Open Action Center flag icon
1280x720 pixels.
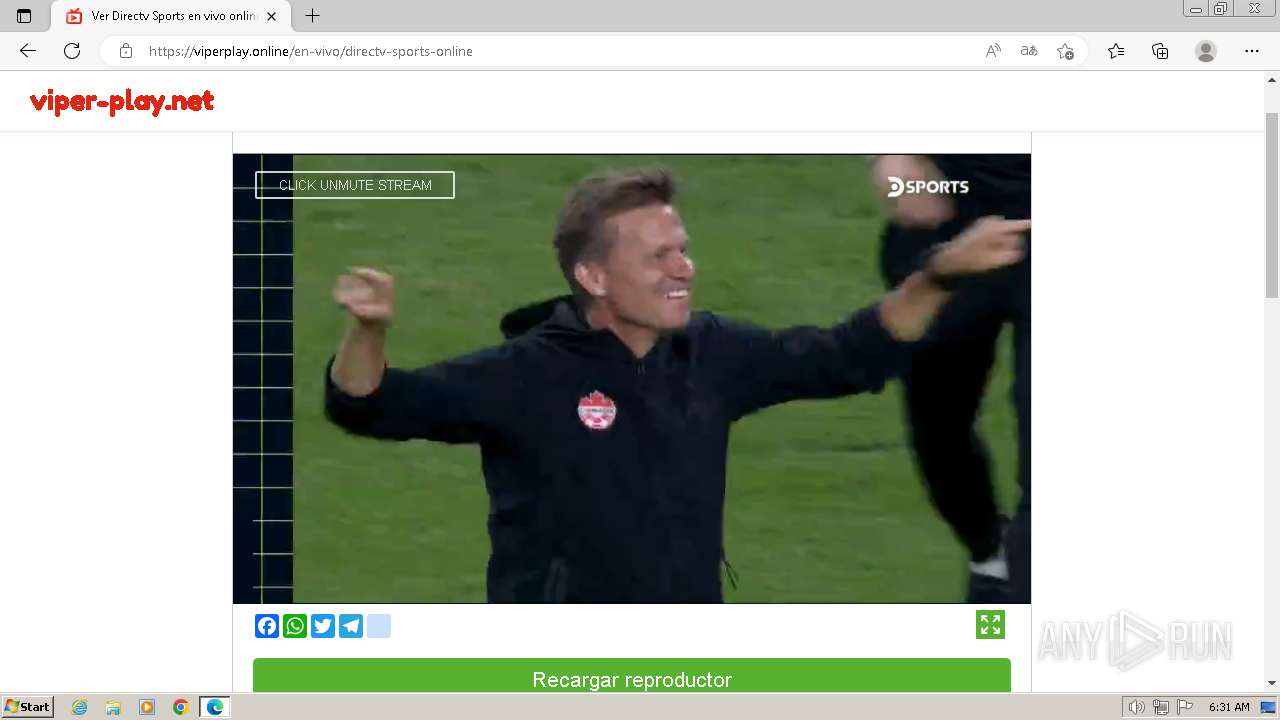click(1185, 707)
